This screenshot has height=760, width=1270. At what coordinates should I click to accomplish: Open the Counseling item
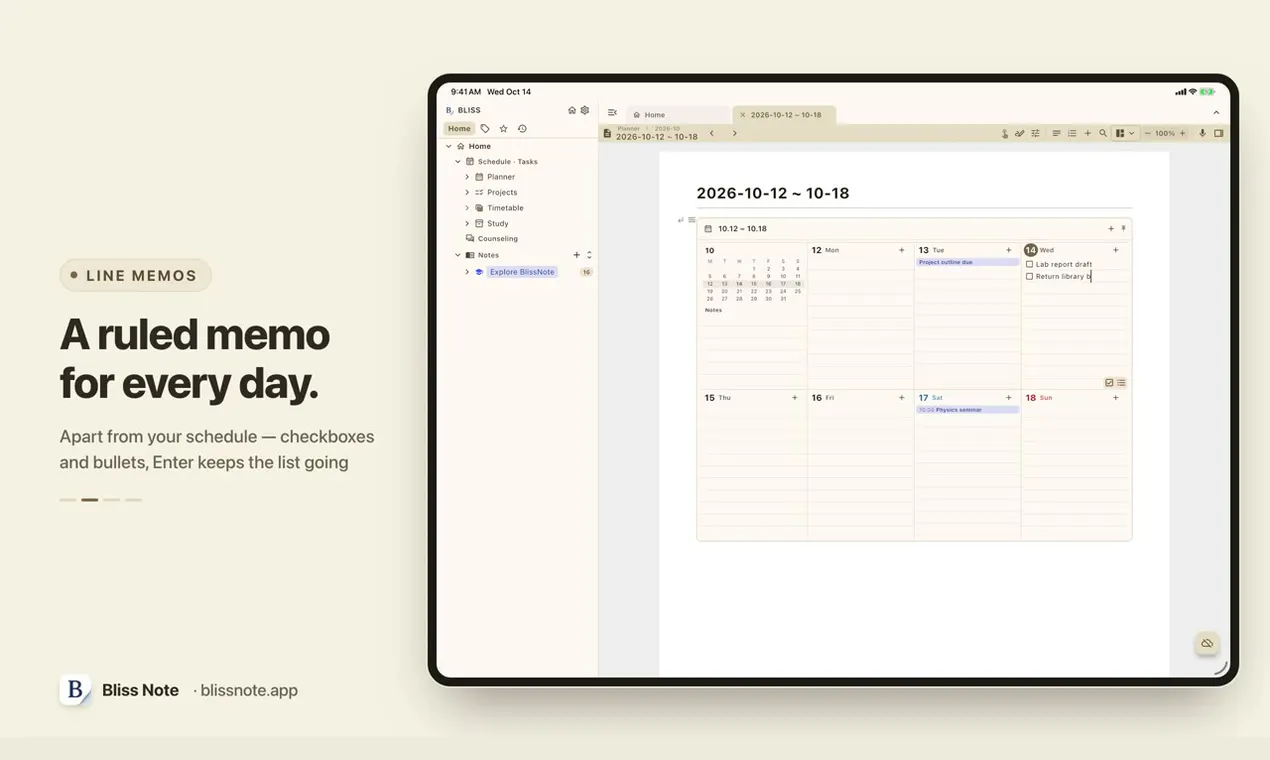(497, 239)
